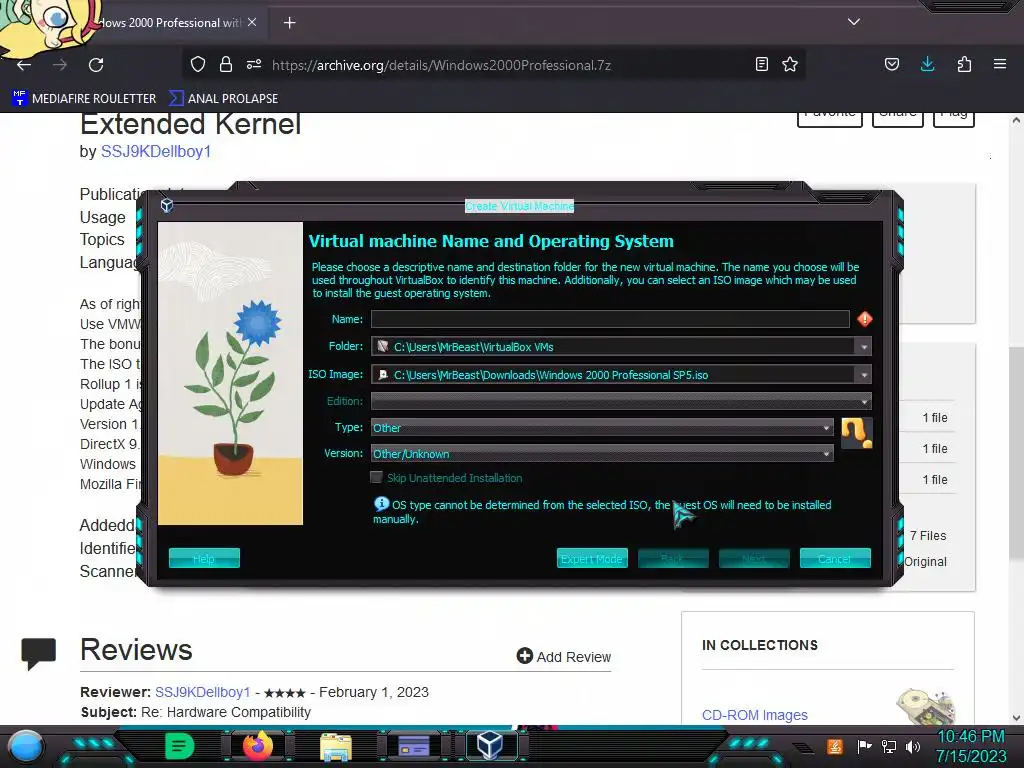Reload the archive.org page
1024x768 pixels.
96,65
